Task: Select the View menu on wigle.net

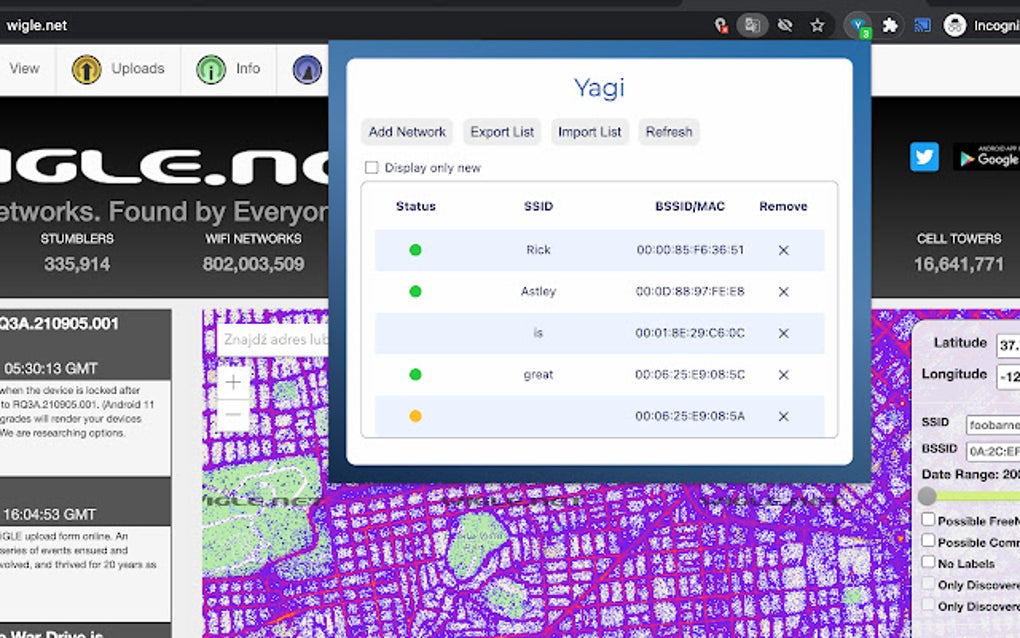Action: 23,69
